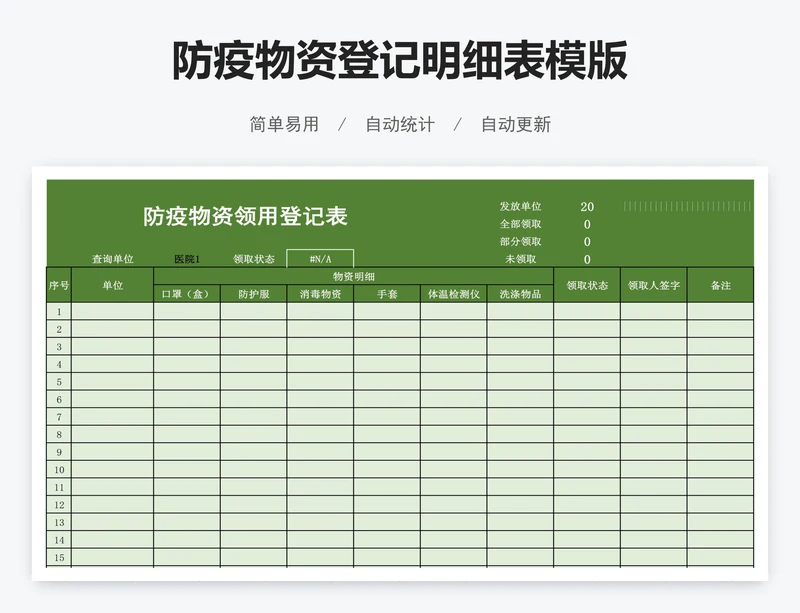Click the 物资明细 merged header
800x613 pixels.
pos(354,276)
